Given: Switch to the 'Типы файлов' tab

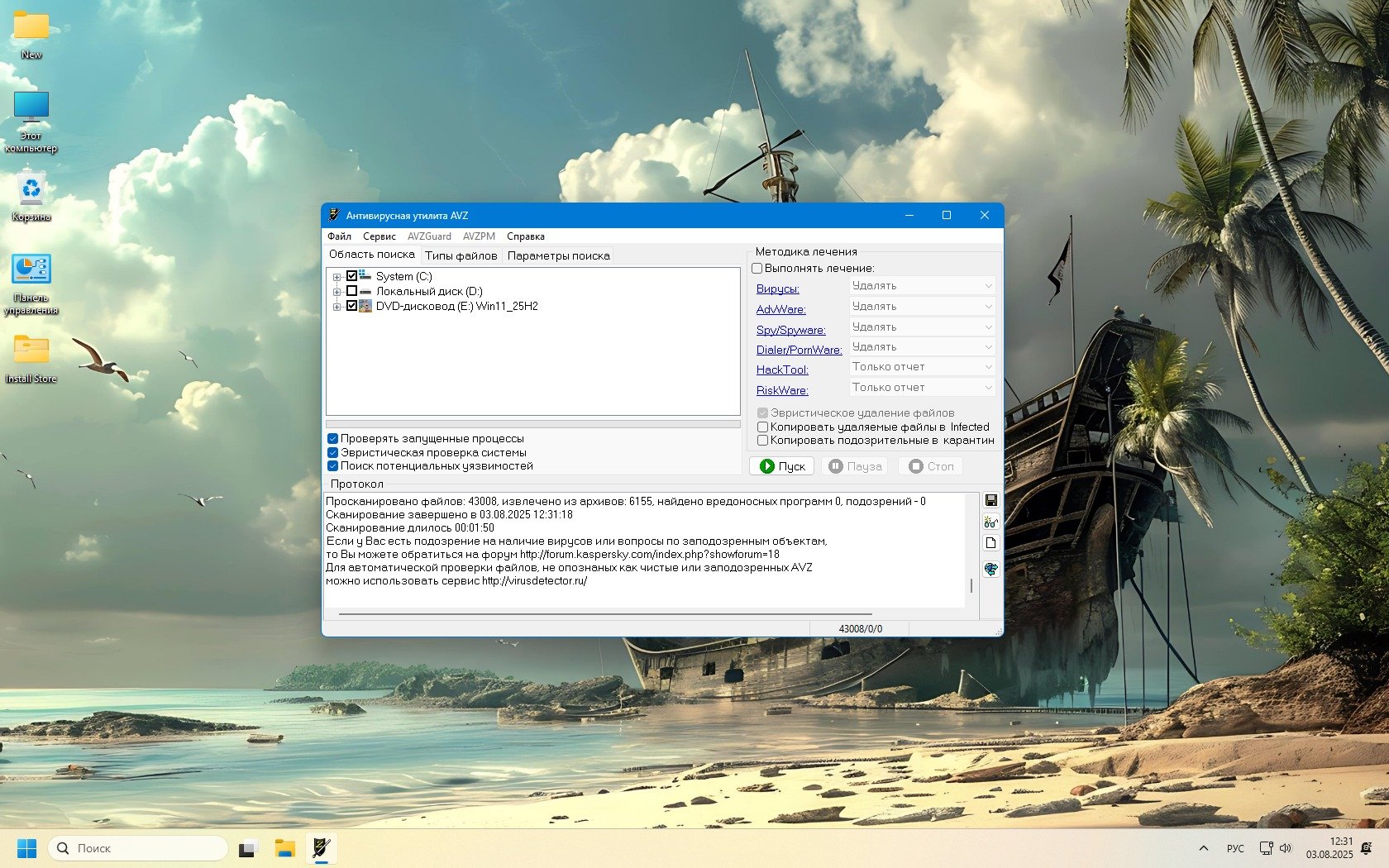Looking at the screenshot, I should point(461,255).
